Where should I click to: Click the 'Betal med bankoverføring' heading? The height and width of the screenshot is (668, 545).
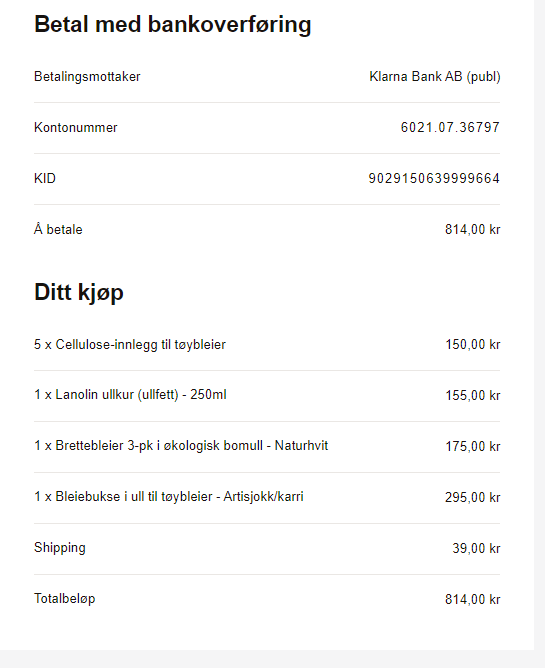(x=173, y=24)
